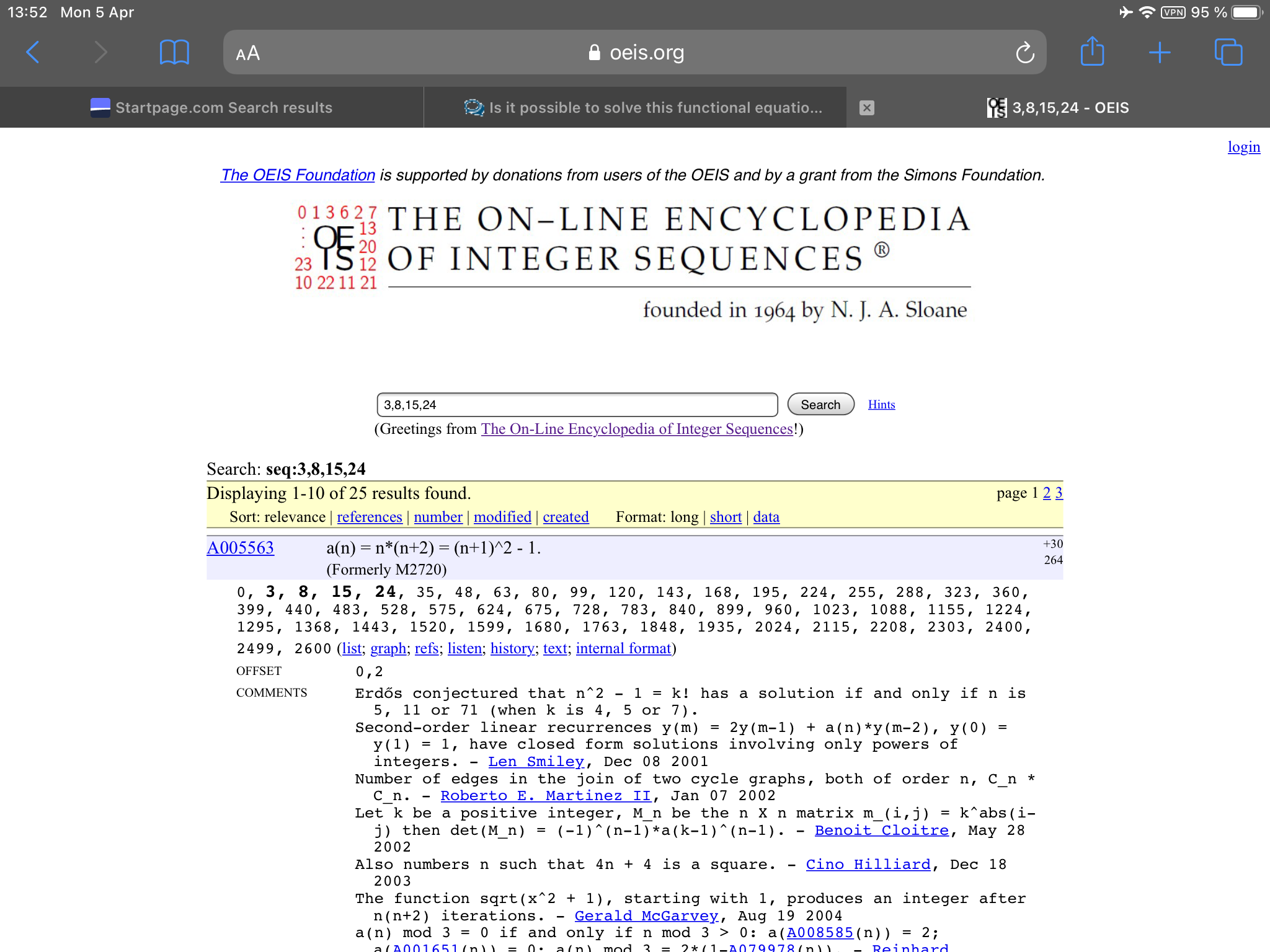The height and width of the screenshot is (952, 1270).
Task: Open the list link for A005563
Action: tap(352, 648)
